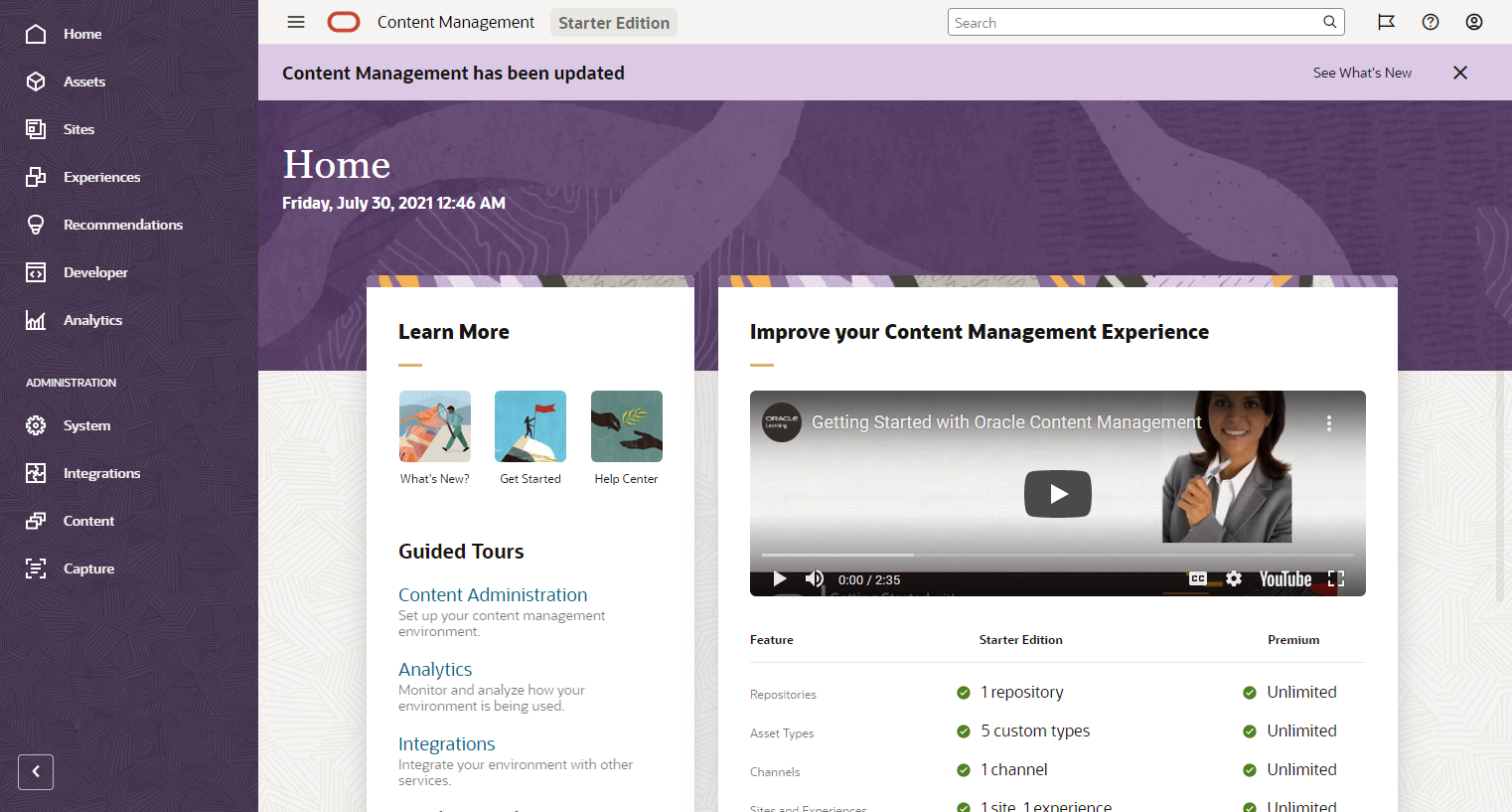Open the Content icon under Administration
The image size is (1512, 812).
click(36, 521)
